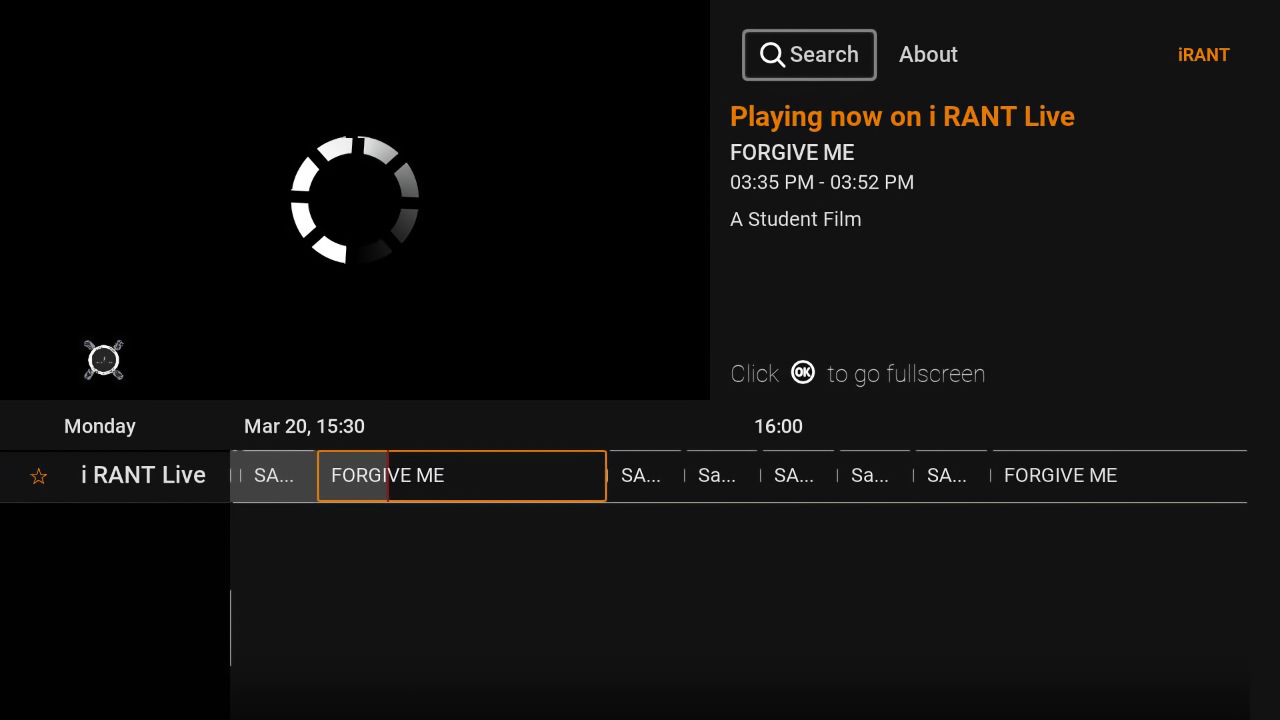Viewport: 1280px width, 720px height.
Task: Click the 03:35 PM - 03:52 PM time range
Action: 822,182
